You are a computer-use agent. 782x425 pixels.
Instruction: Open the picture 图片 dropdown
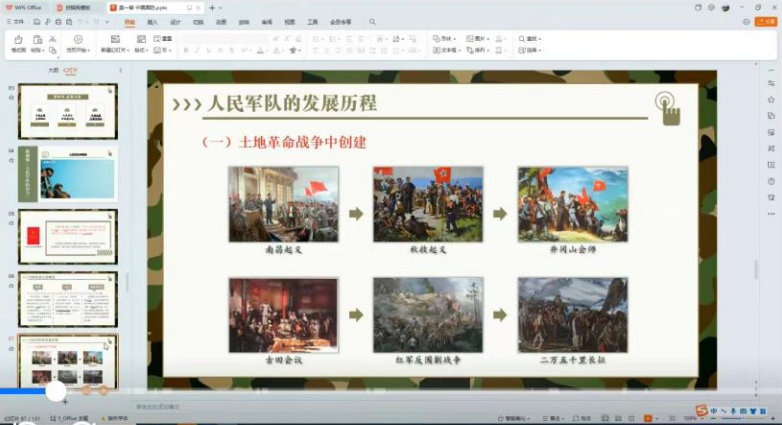478,38
